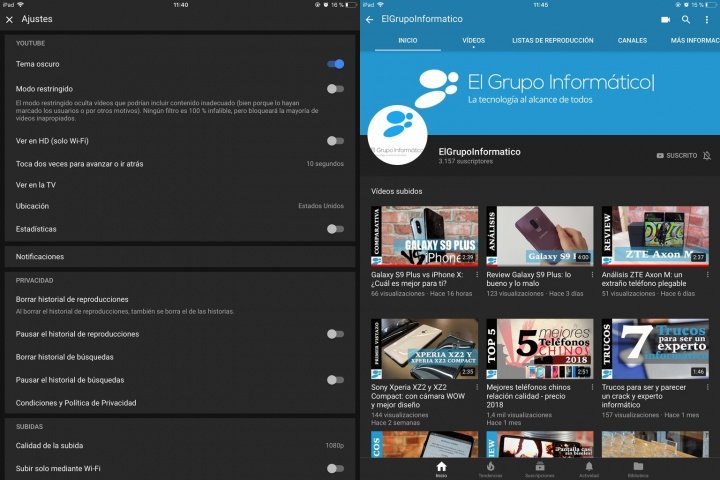This screenshot has width=720, height=480.
Task: Open options for Trucos para ser y parecer video
Action: pyautogui.click(x=708, y=387)
